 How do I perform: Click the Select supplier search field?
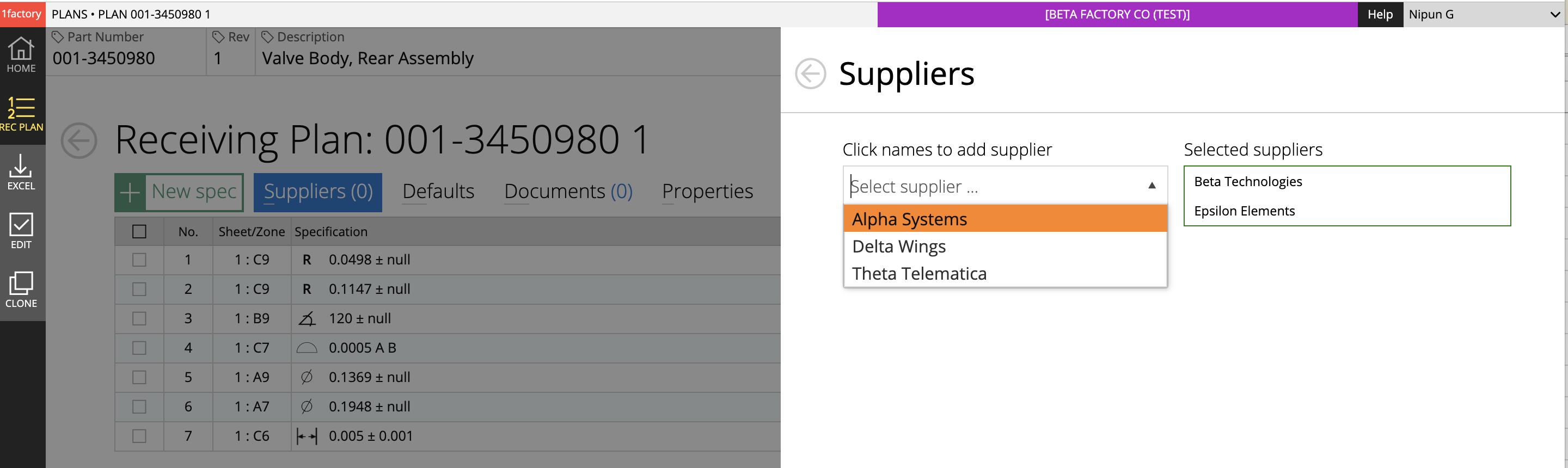coord(992,186)
